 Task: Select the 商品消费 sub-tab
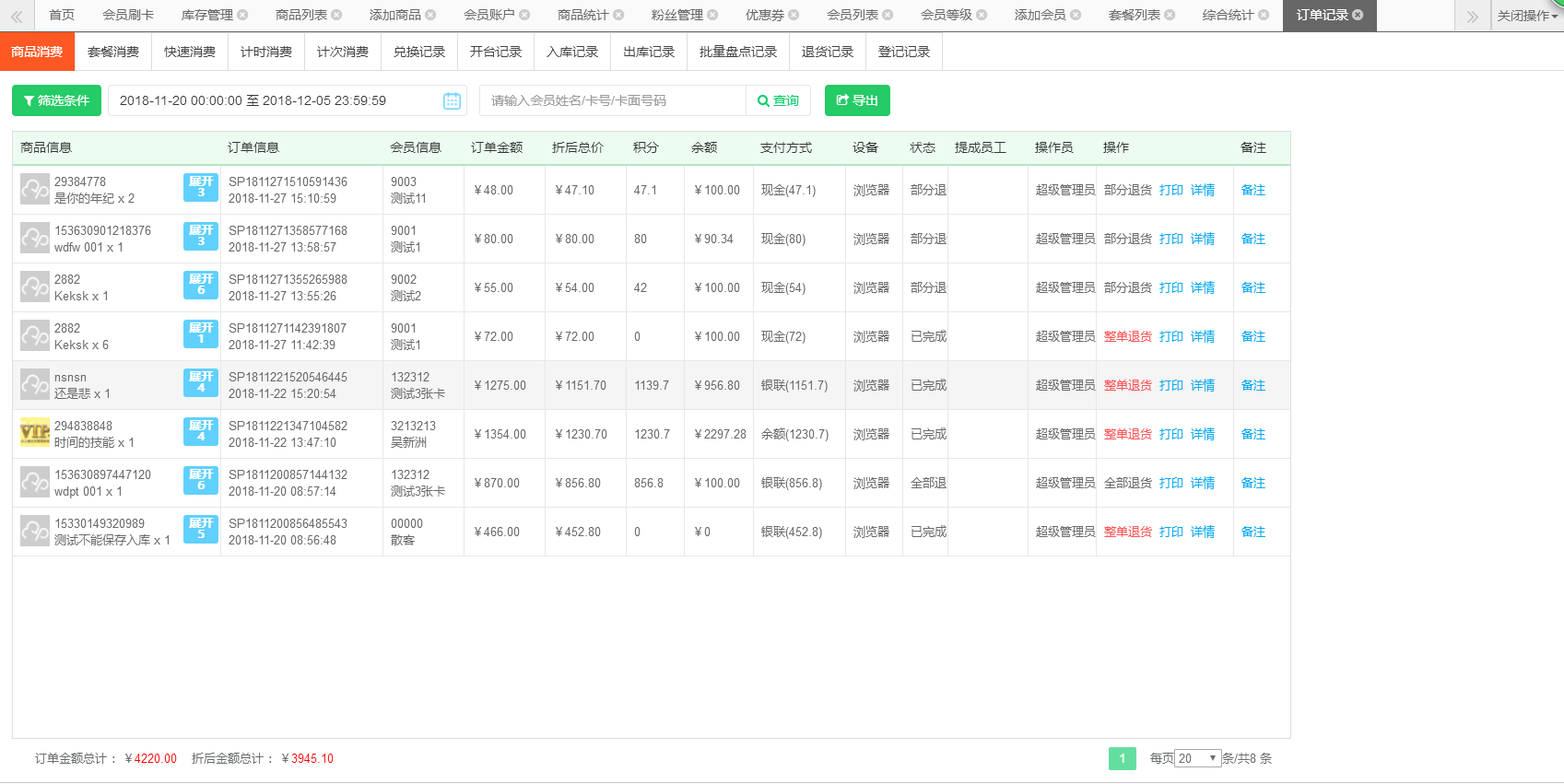click(37, 52)
